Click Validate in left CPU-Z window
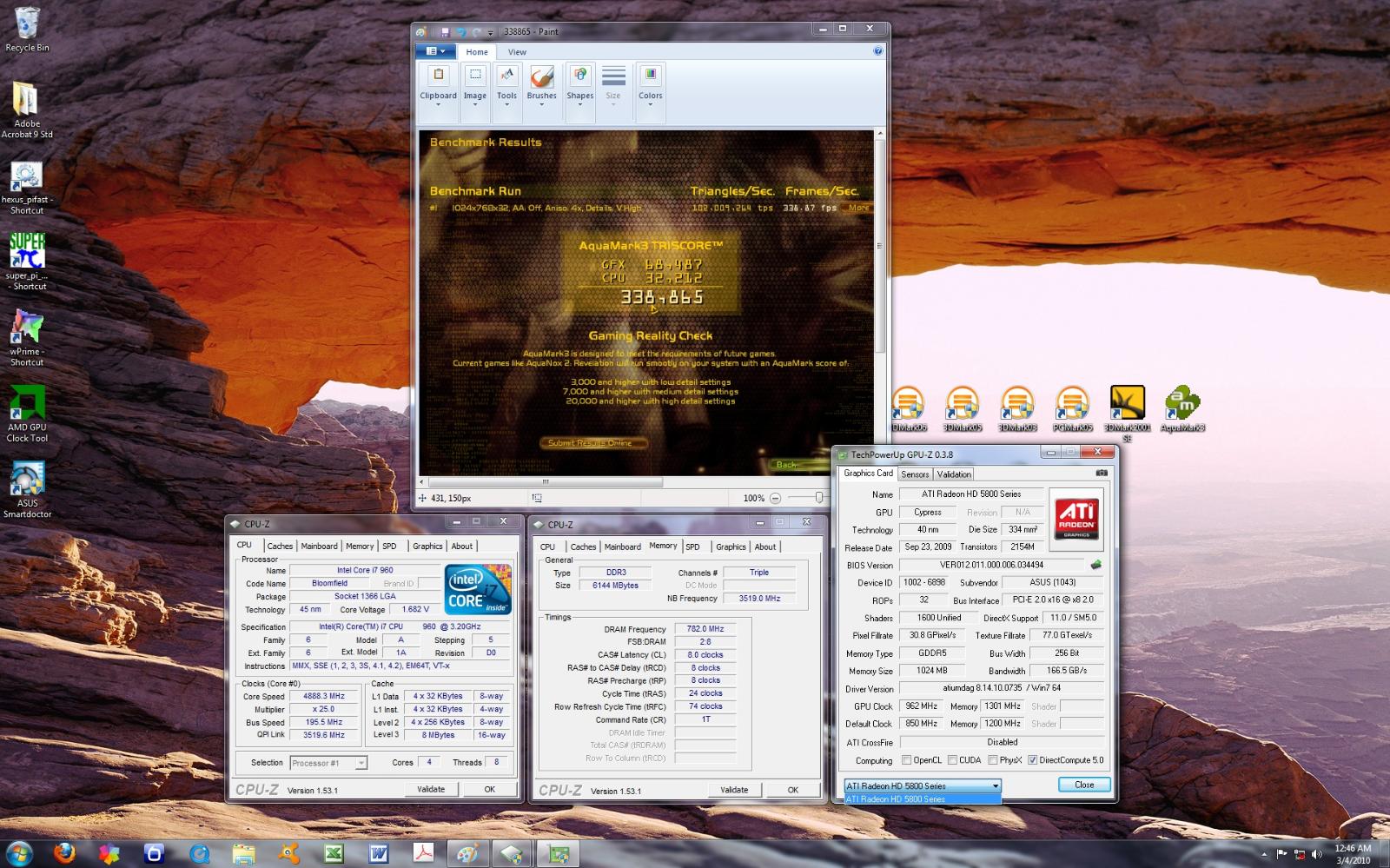Image resolution: width=1390 pixels, height=868 pixels. [431, 789]
